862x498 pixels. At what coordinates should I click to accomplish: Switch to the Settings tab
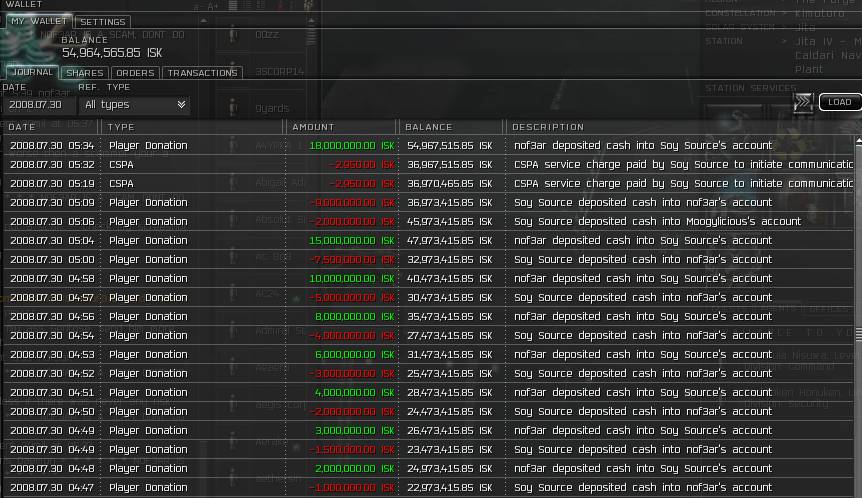(103, 22)
